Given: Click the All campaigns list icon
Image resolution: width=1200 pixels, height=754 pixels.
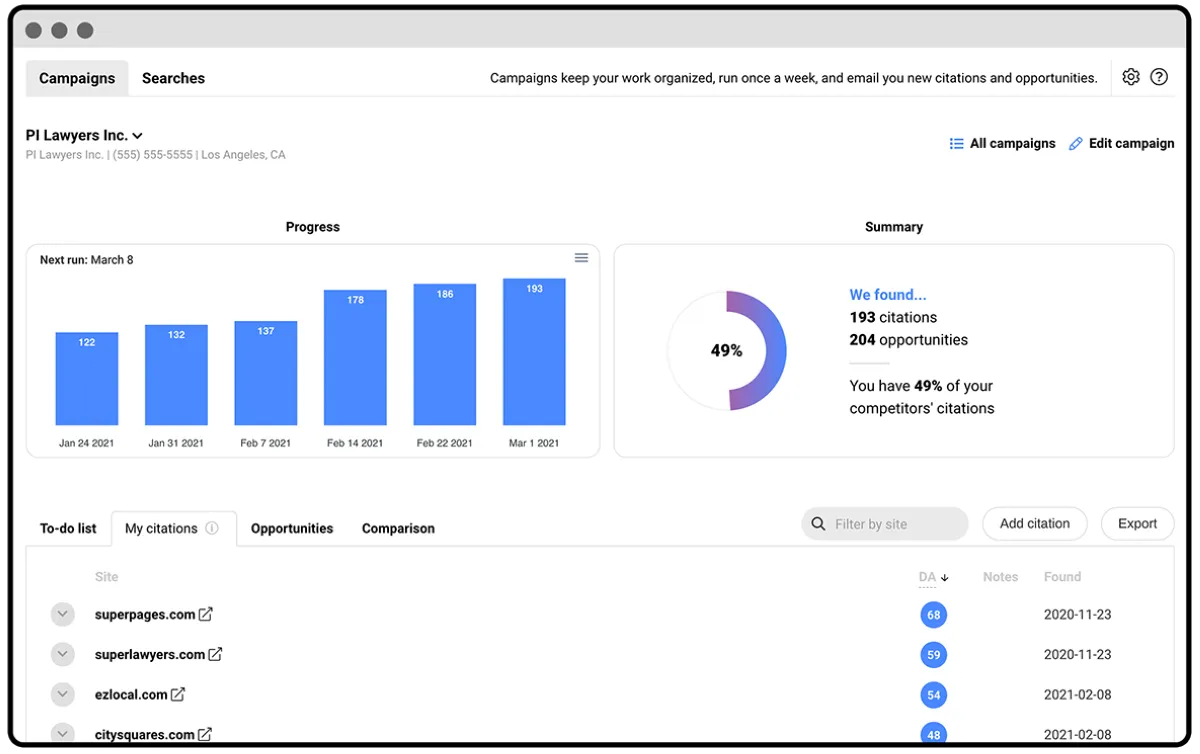Looking at the screenshot, I should pos(956,143).
